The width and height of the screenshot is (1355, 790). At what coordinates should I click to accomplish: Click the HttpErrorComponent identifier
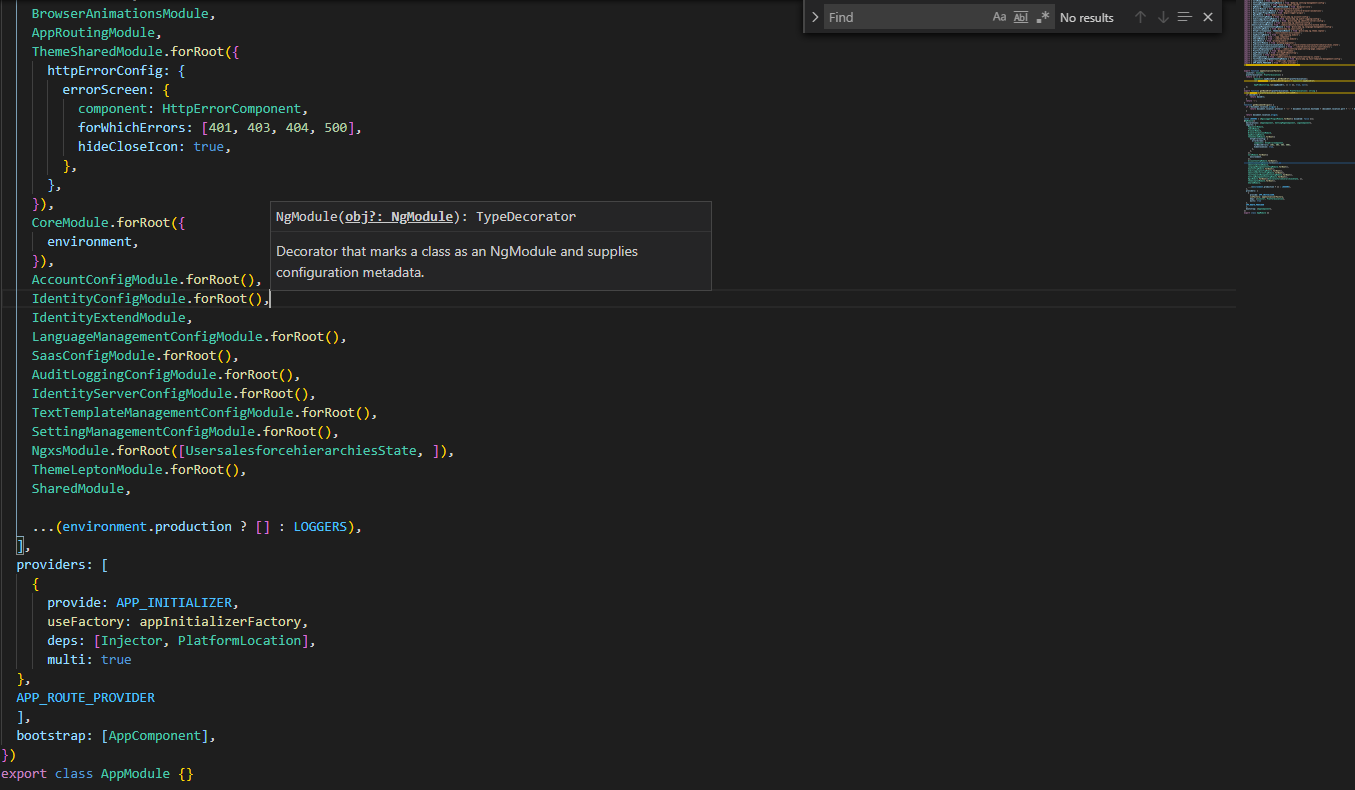[231, 109]
